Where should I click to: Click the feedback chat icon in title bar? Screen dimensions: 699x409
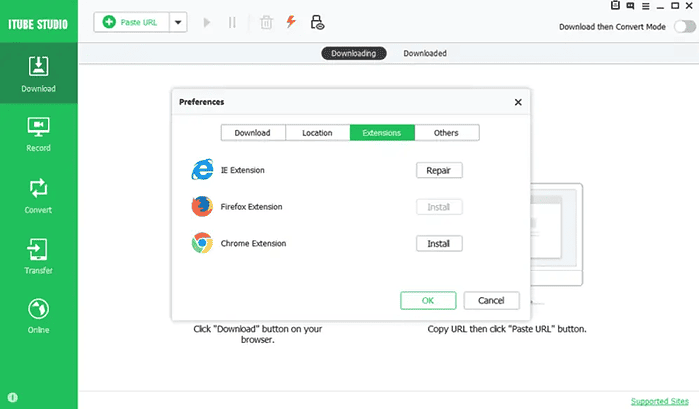pos(630,6)
